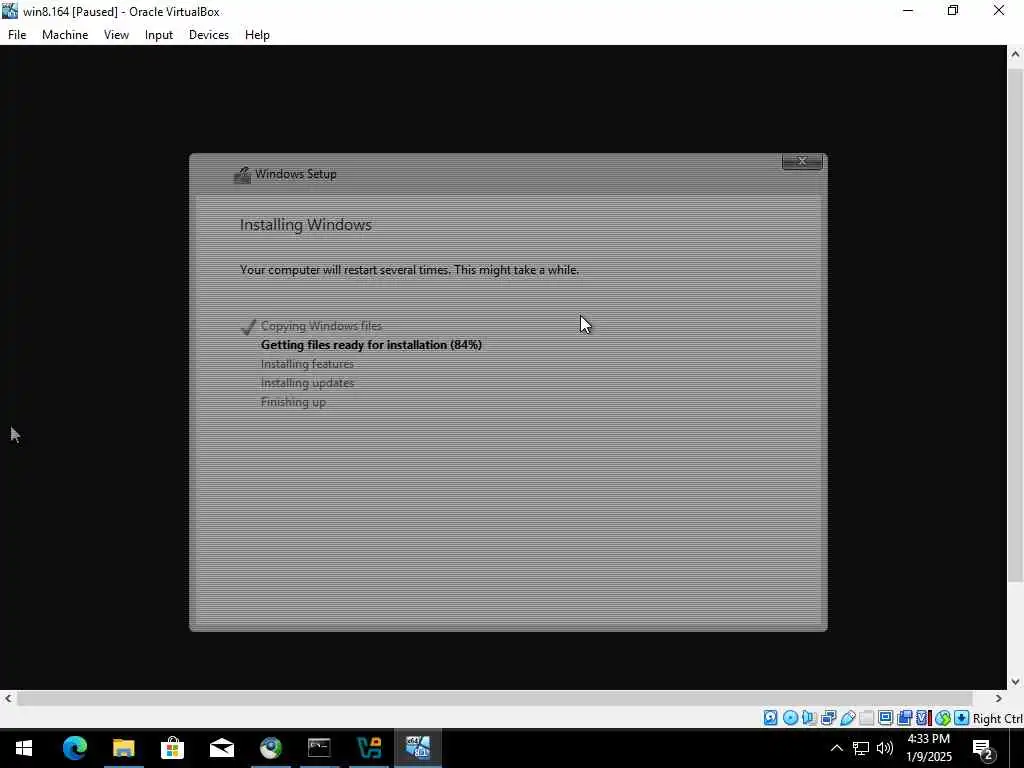Image resolution: width=1024 pixels, height=768 pixels.
Task: Click the display settings status icon
Action: [x=886, y=718]
